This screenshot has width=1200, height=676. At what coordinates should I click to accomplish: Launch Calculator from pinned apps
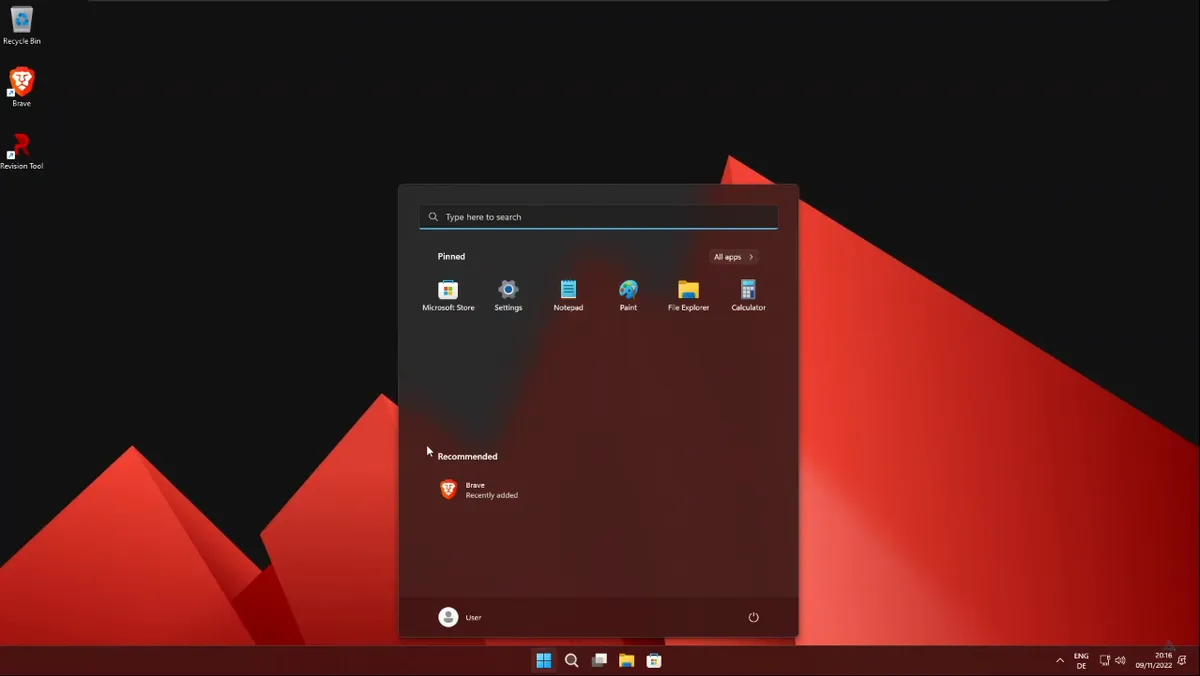click(748, 296)
